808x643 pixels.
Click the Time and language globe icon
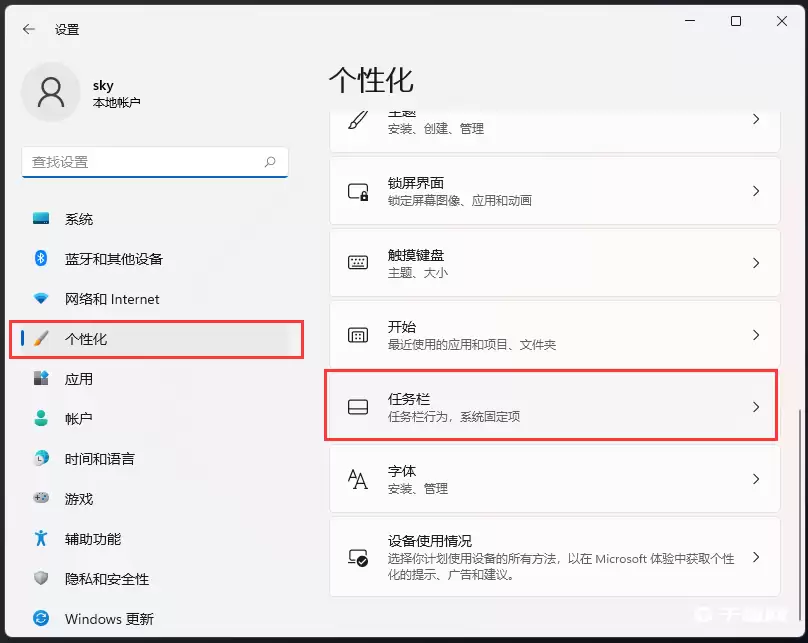pos(41,458)
